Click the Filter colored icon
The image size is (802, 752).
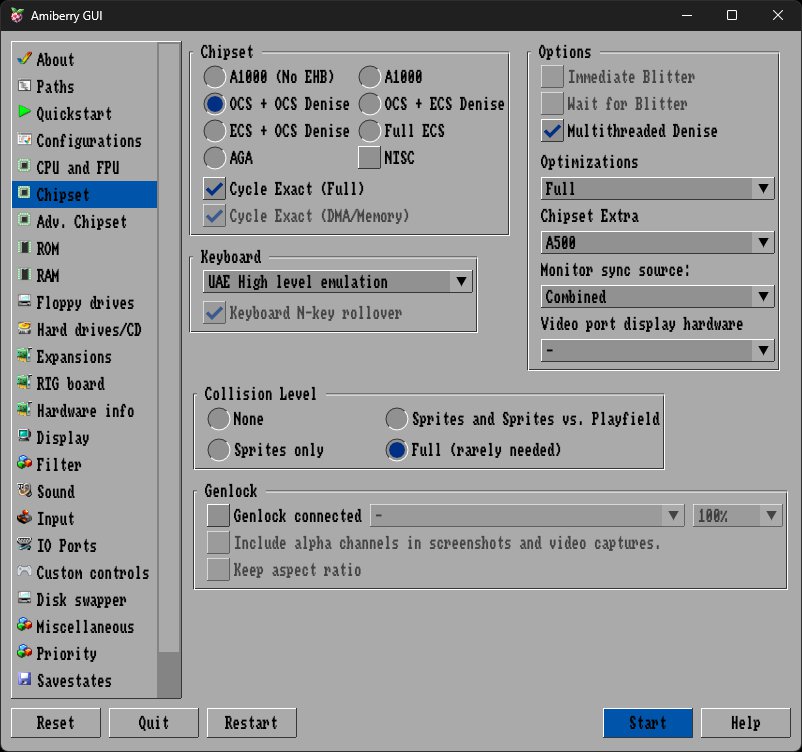pyautogui.click(x=24, y=463)
